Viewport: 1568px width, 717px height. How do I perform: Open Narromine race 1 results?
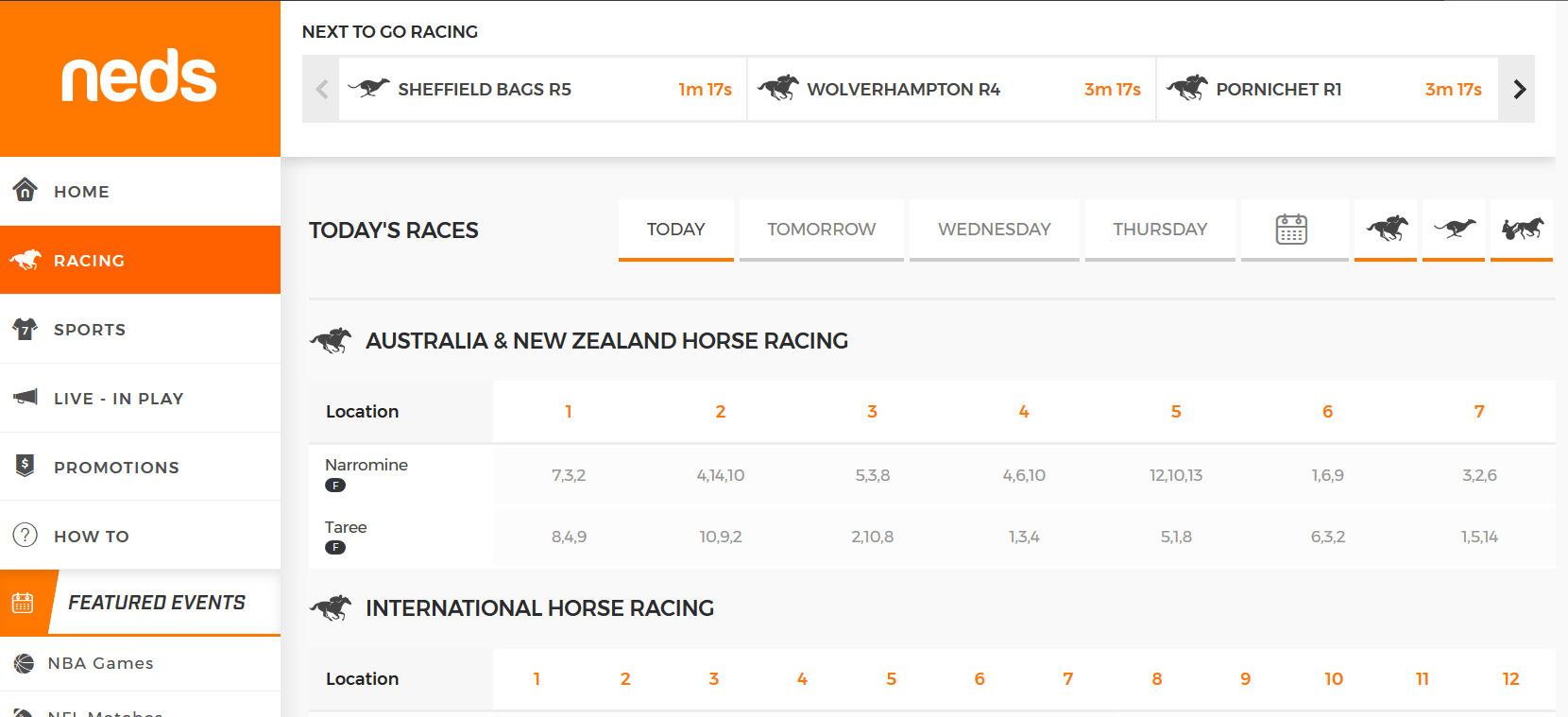[569, 475]
